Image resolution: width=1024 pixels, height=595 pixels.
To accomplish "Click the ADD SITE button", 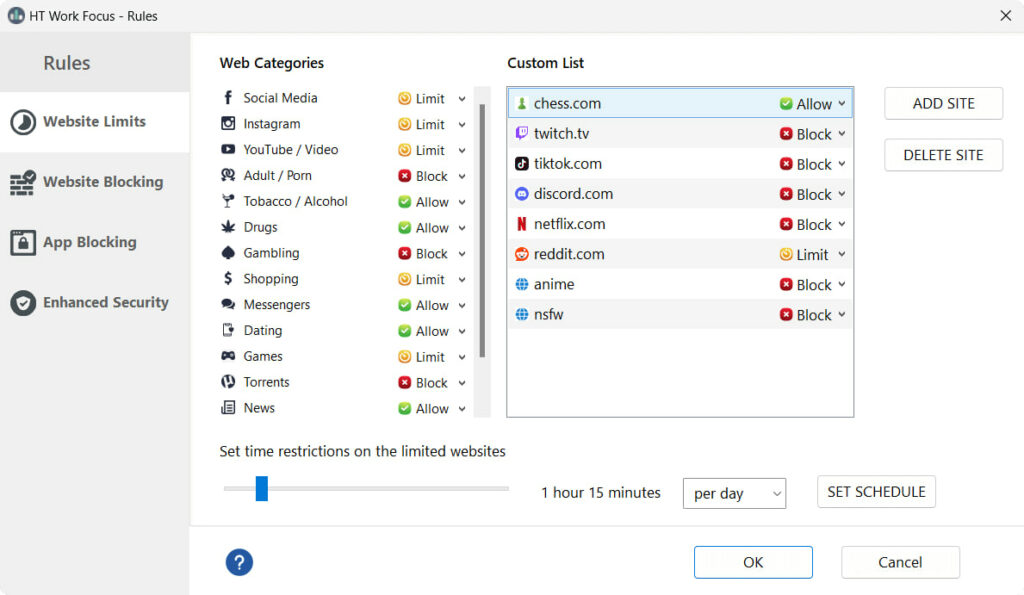I will pos(943,103).
